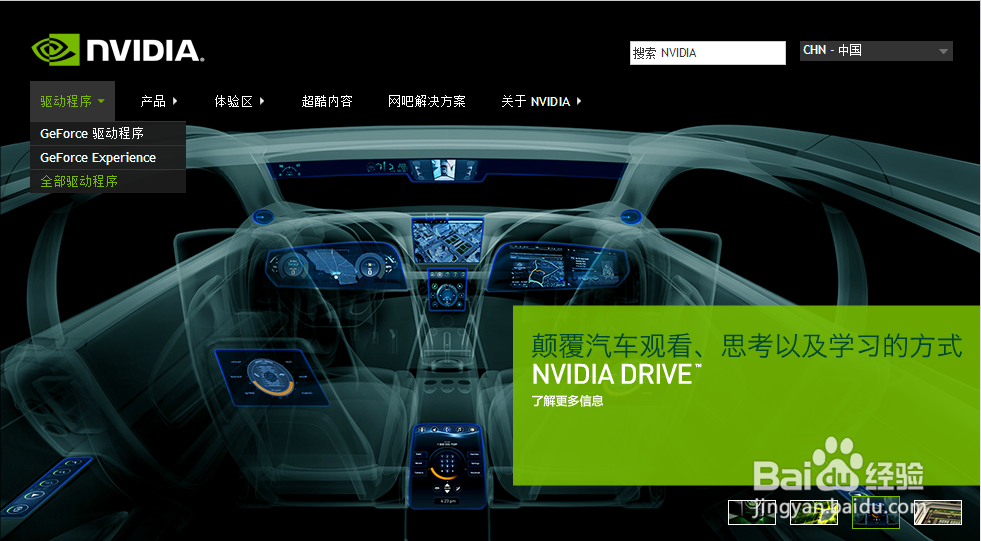Click the 了解更多信息 link

[x=567, y=401]
